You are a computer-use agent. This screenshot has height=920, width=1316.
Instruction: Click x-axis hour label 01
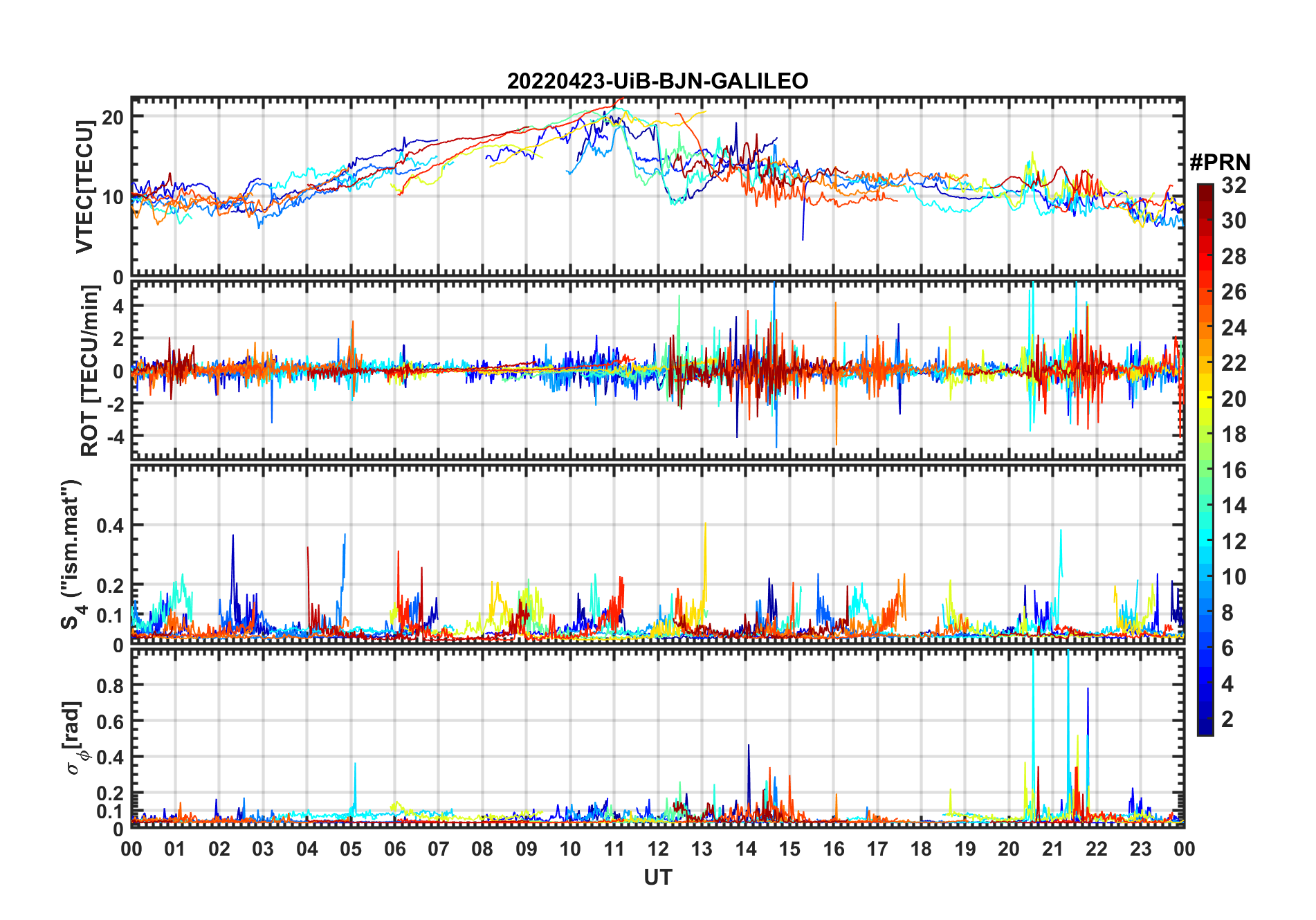click(x=175, y=849)
